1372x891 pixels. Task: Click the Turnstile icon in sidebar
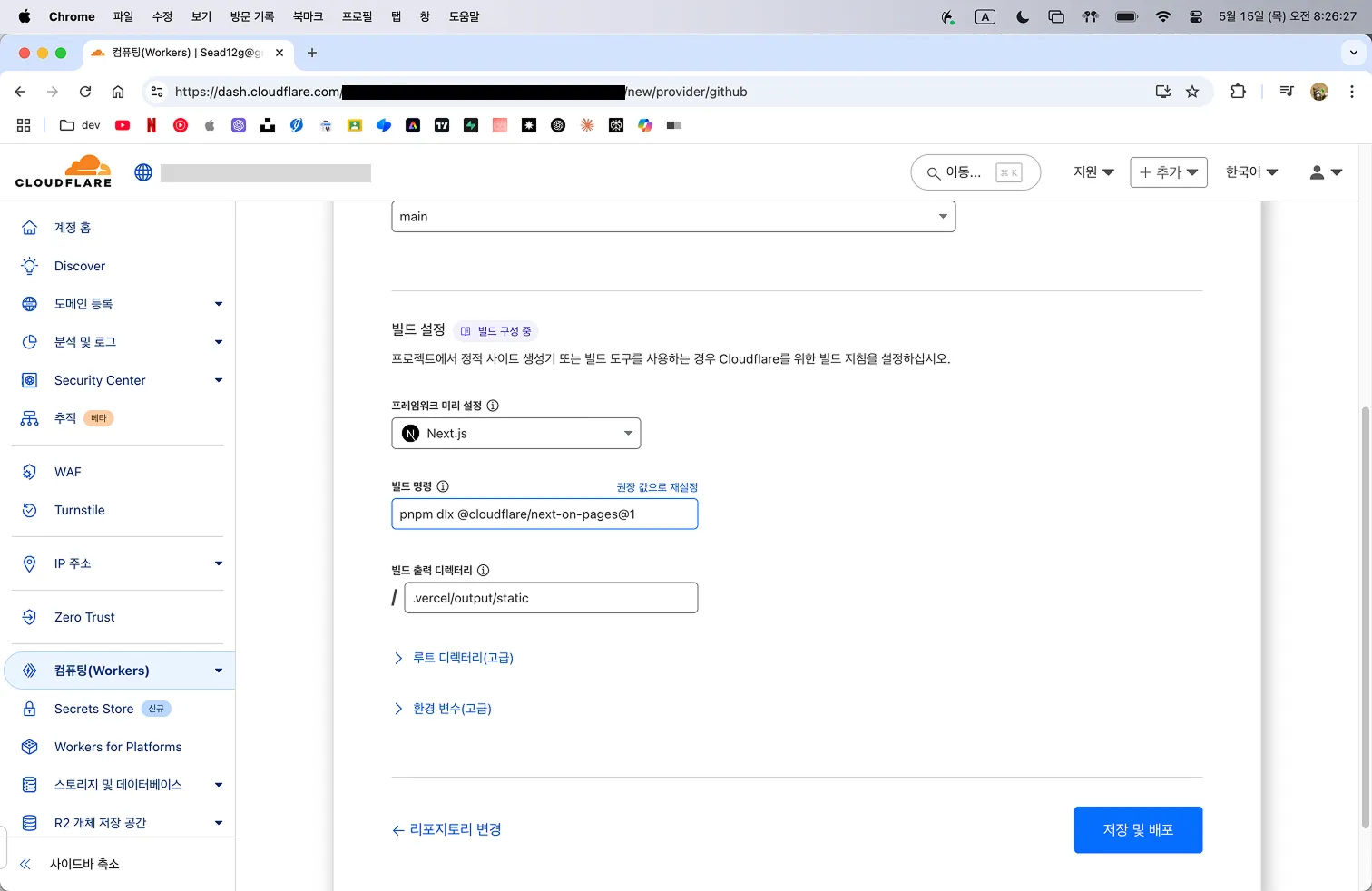30,510
